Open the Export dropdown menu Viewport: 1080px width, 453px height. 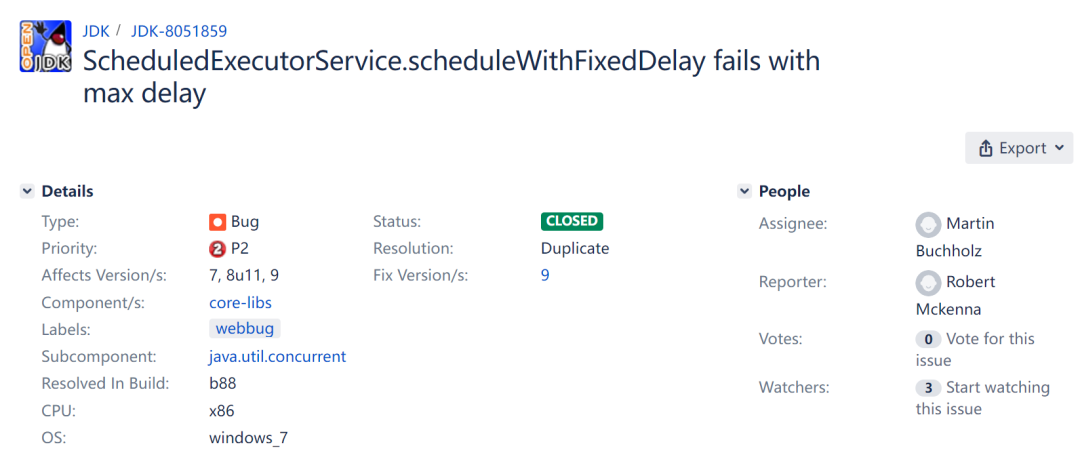[1019, 148]
